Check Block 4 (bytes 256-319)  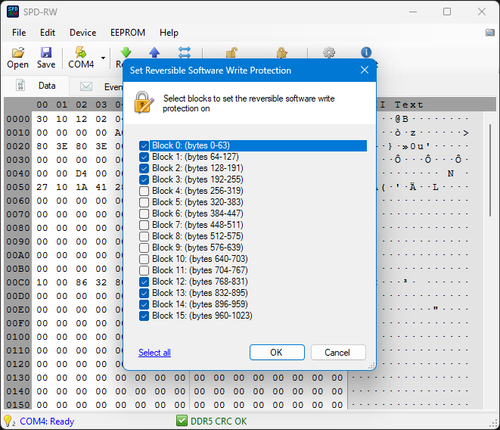(x=144, y=191)
